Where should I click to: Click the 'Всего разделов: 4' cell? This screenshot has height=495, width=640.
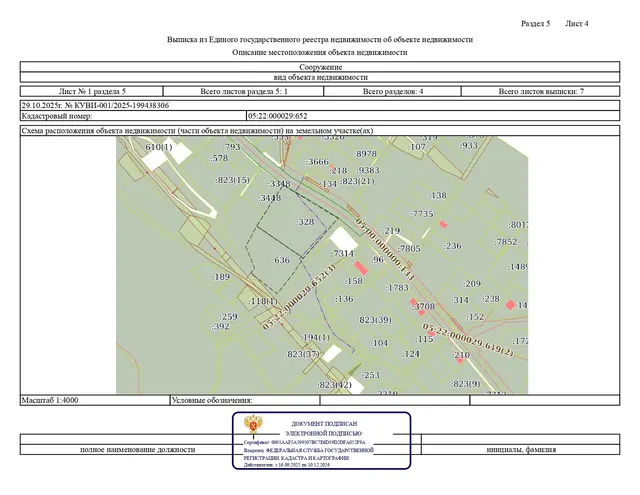click(393, 91)
